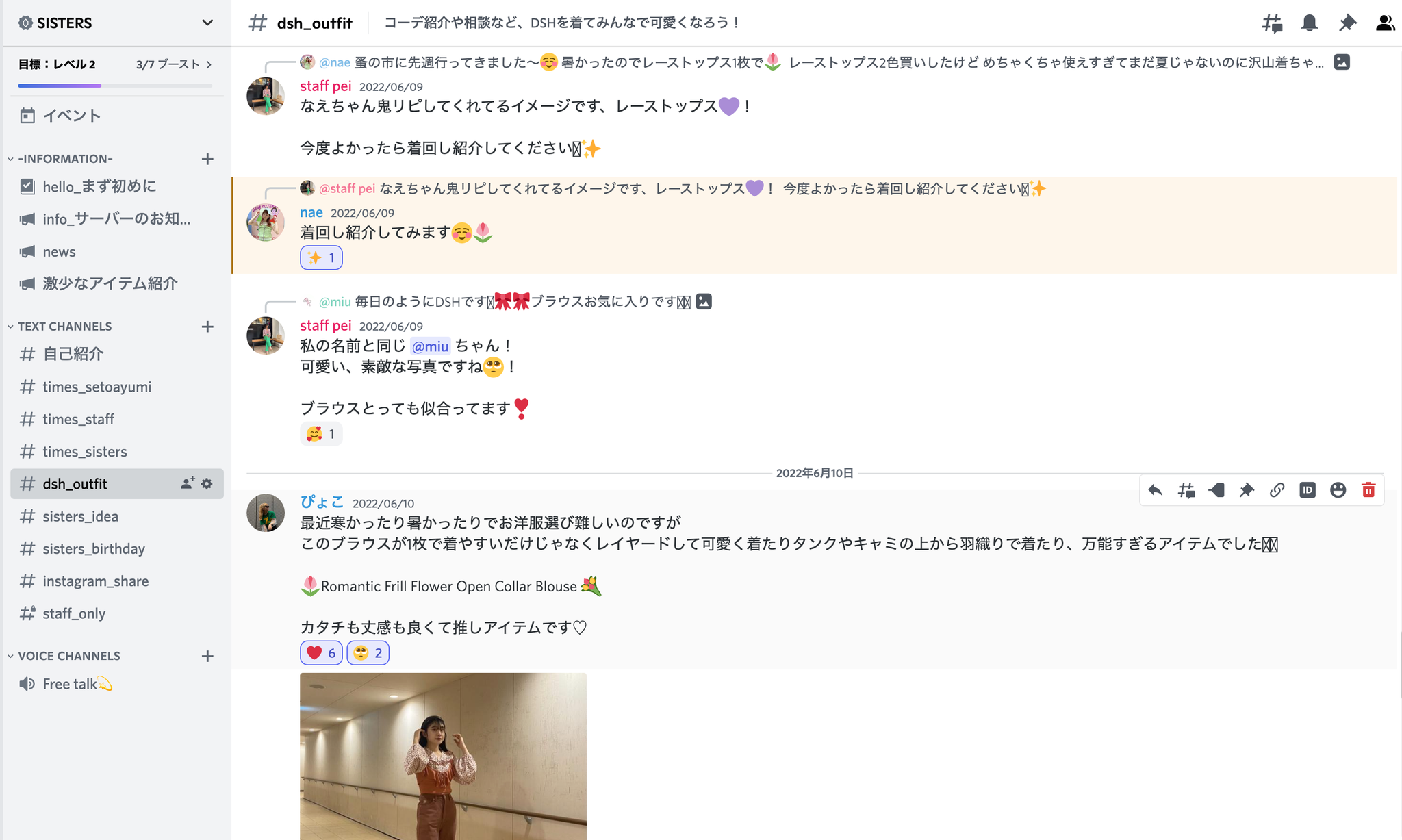1402x840 pixels.
Task: Add reaction using the smiley icon
Action: (x=1338, y=490)
